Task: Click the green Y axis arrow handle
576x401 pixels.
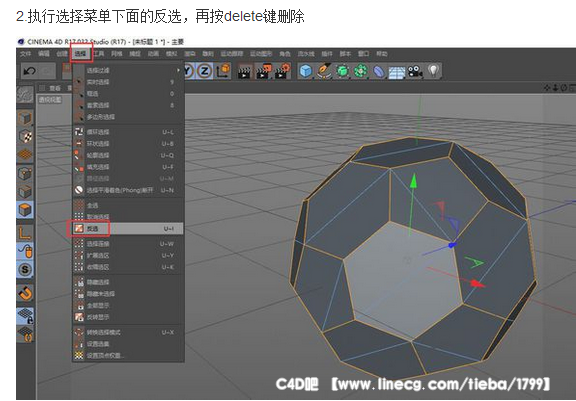Action: click(x=414, y=181)
